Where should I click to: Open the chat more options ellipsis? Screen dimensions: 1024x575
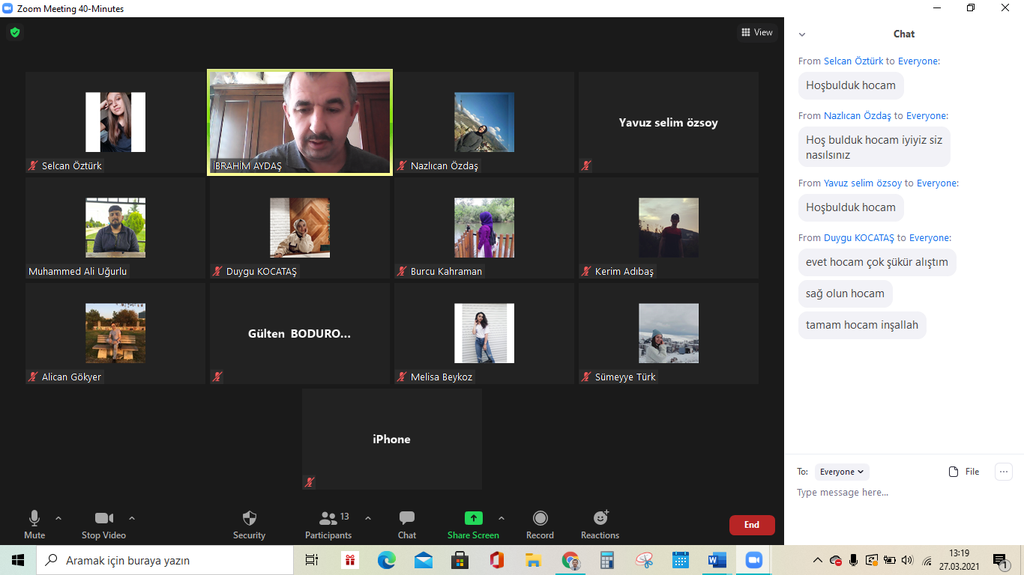[x=1004, y=472]
